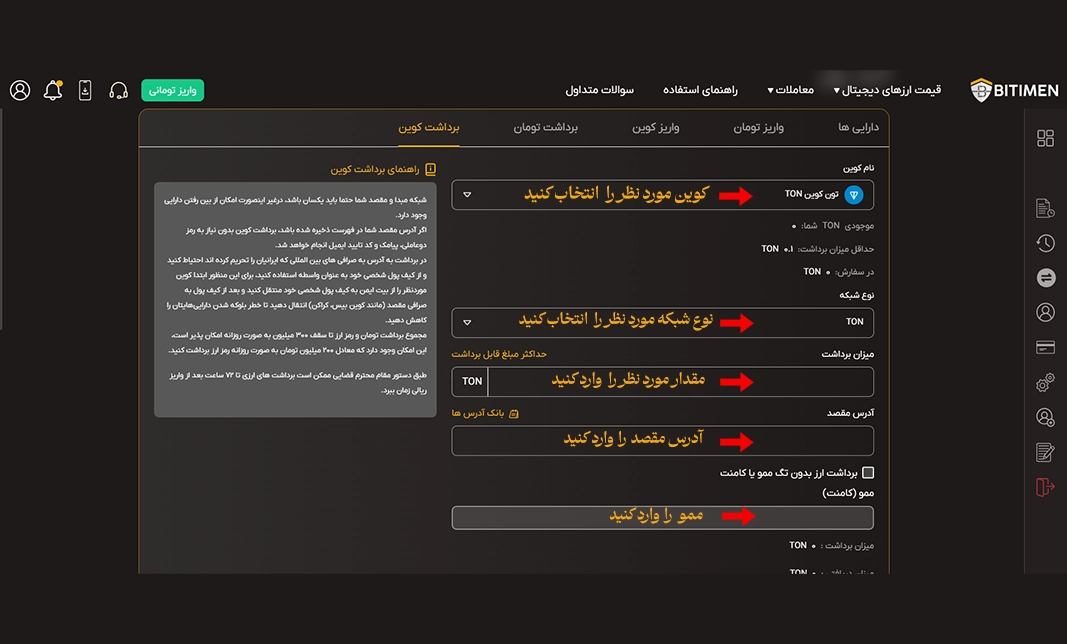
Task: Click green واریز تومانی button
Action: pyautogui.click(x=173, y=90)
